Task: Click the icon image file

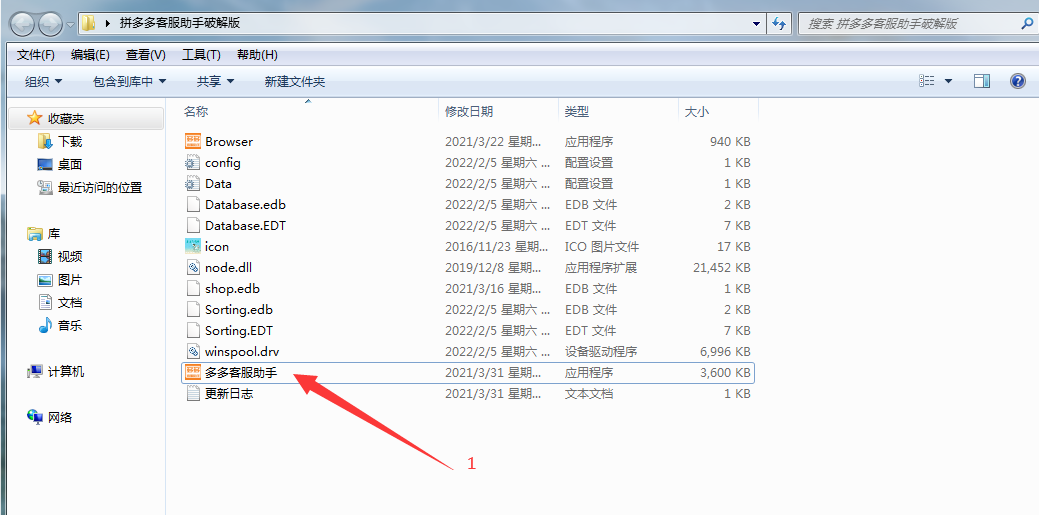Action: pyautogui.click(x=193, y=247)
